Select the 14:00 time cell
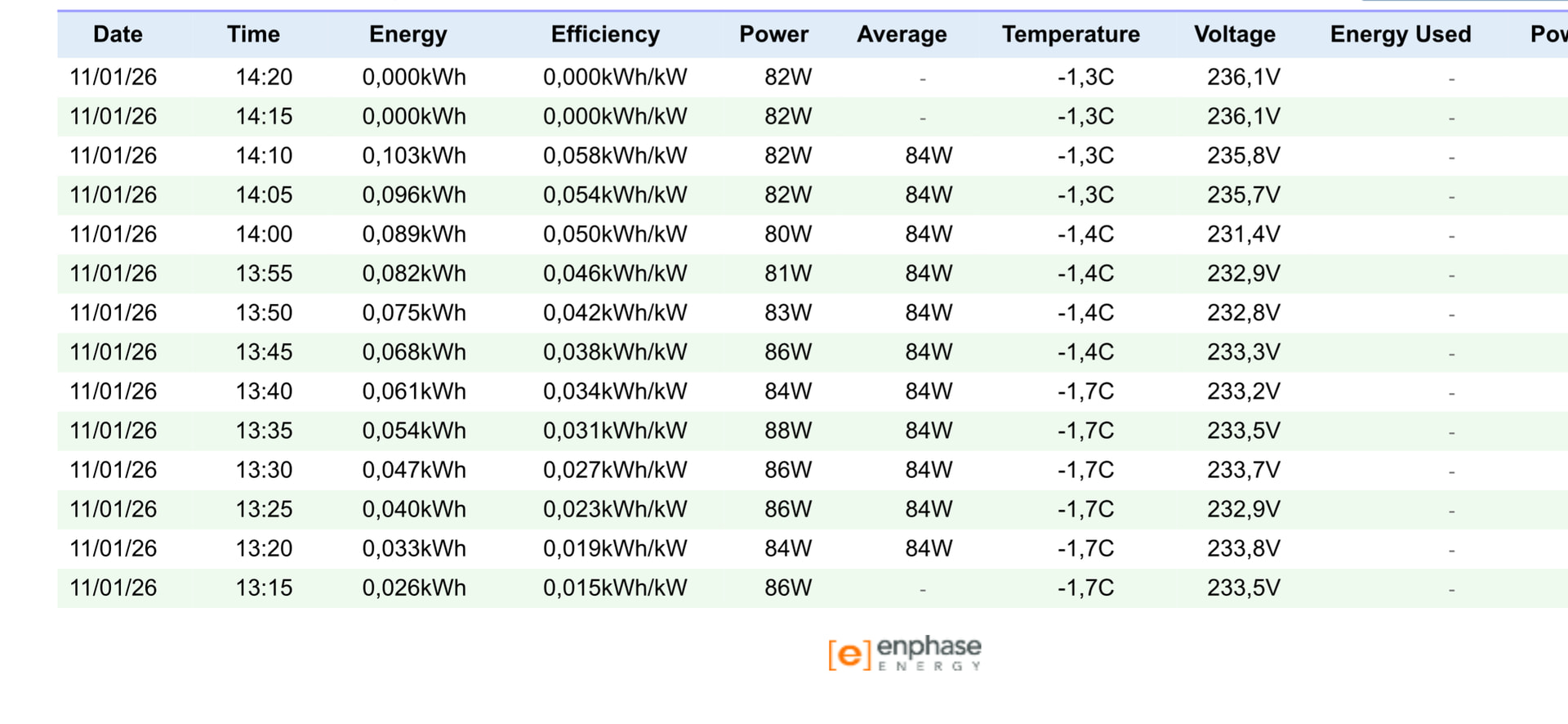 pyautogui.click(x=264, y=235)
